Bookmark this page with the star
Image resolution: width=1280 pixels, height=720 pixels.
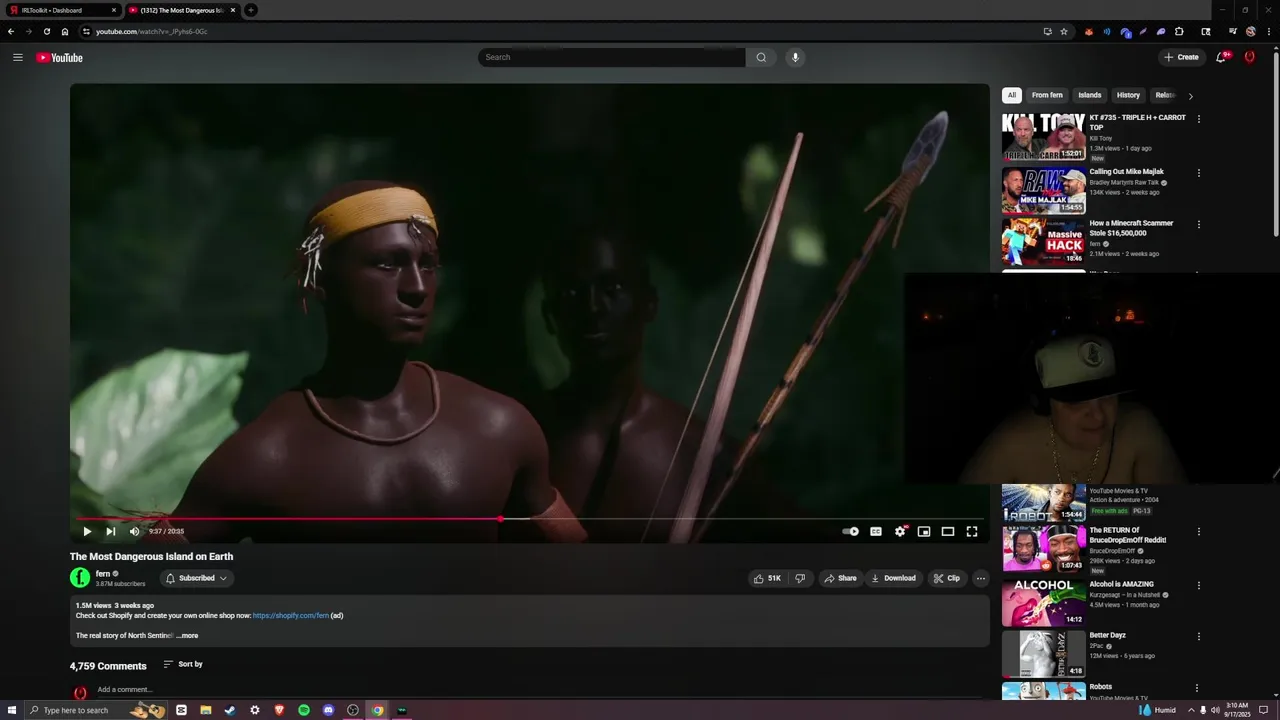(1064, 31)
